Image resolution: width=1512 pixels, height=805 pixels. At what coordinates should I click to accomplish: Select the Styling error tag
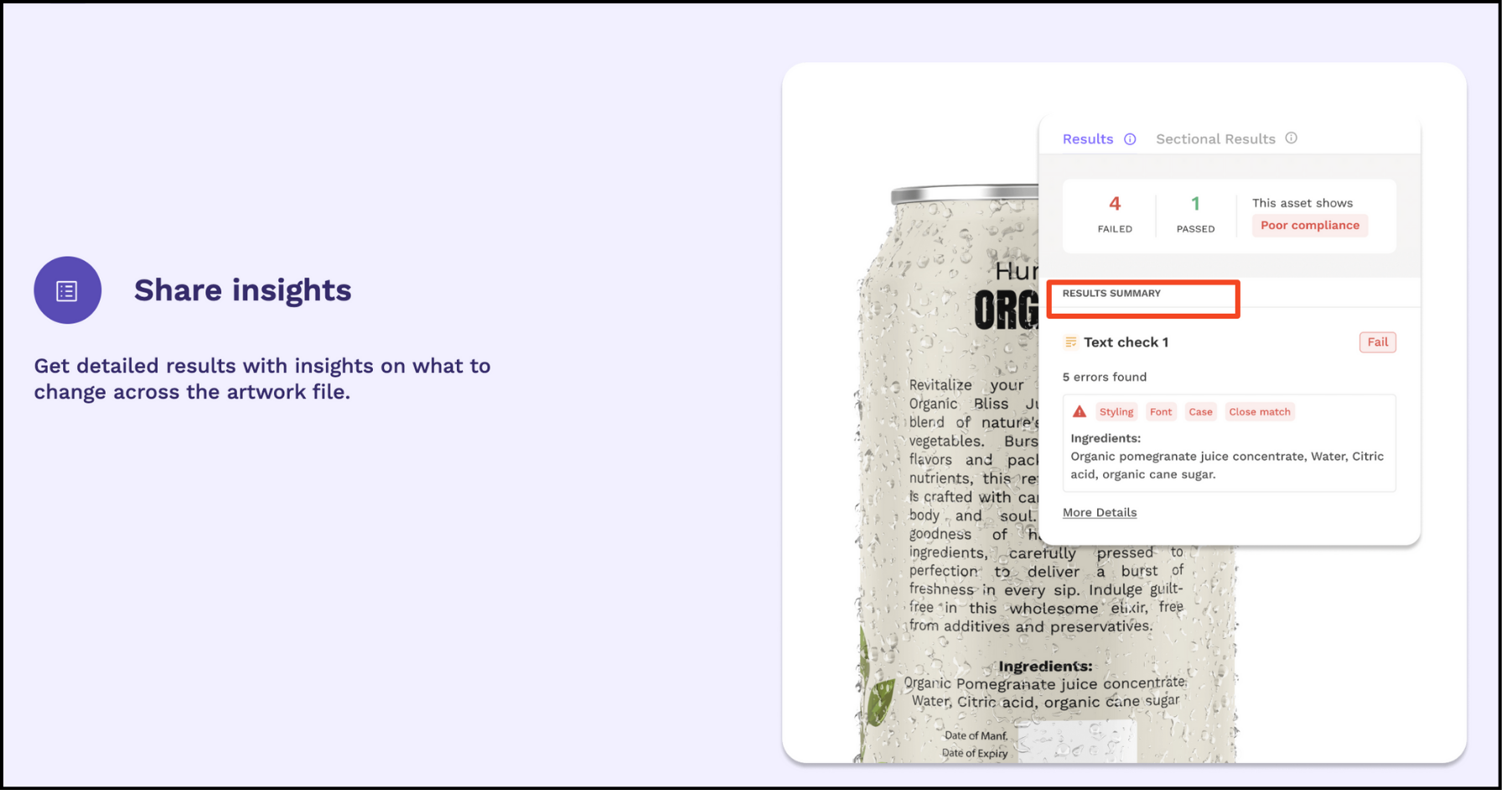pos(1116,412)
